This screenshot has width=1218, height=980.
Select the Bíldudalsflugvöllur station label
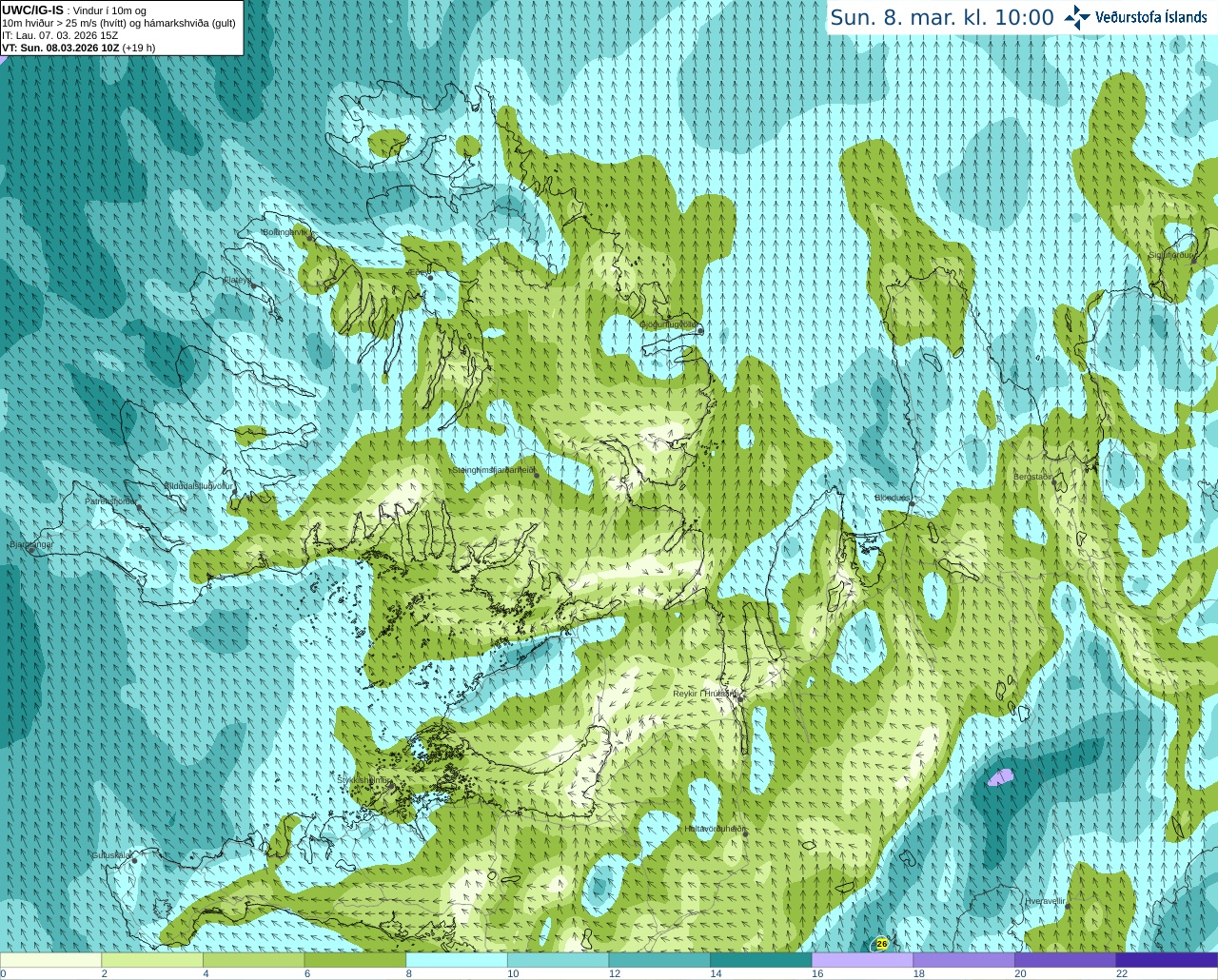click(199, 485)
